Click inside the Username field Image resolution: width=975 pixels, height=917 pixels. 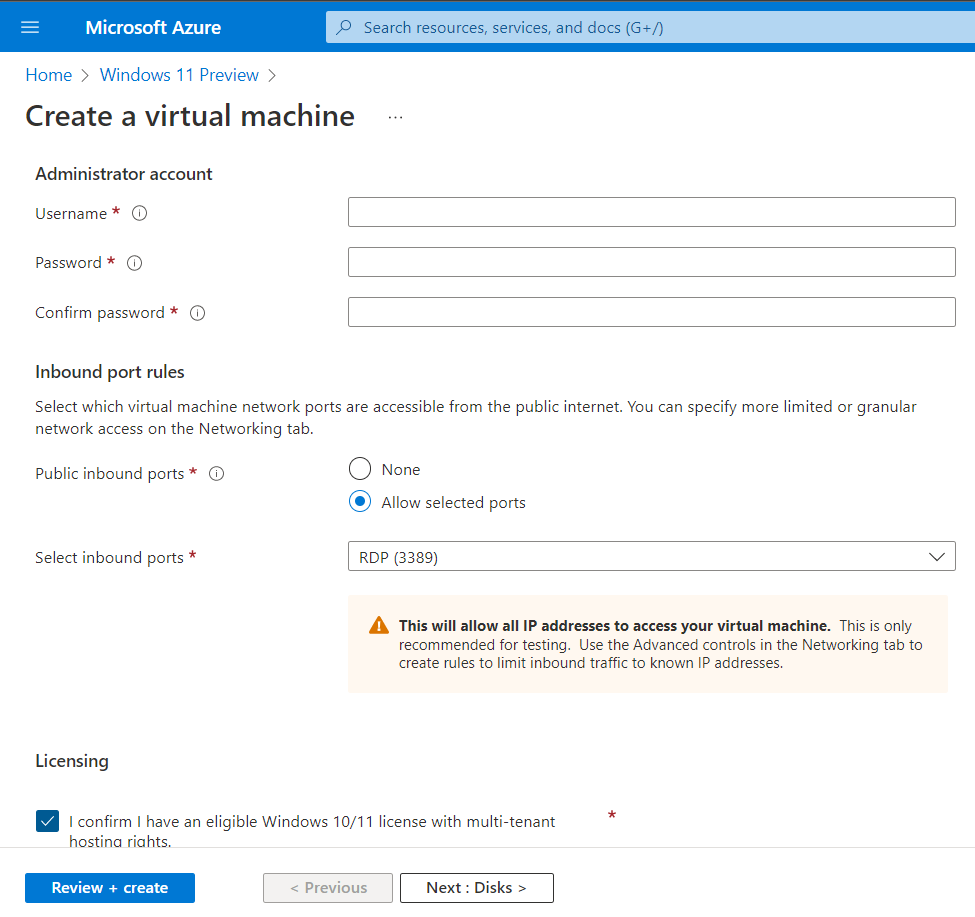click(651, 212)
